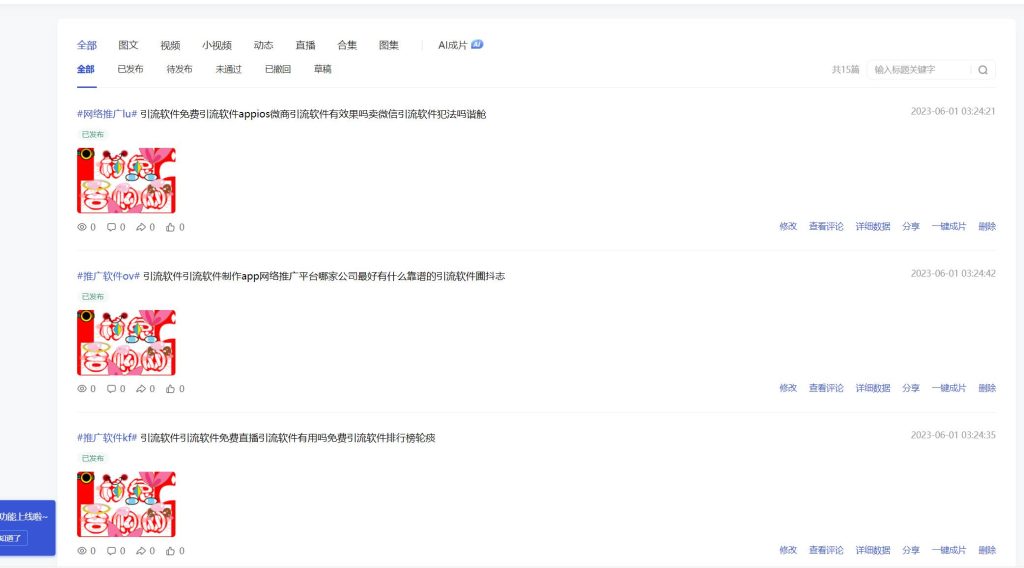Screen dimensions: 1024x568
Task: Click thumbs-up icon of 推广软件kf post
Action: (x=170, y=551)
